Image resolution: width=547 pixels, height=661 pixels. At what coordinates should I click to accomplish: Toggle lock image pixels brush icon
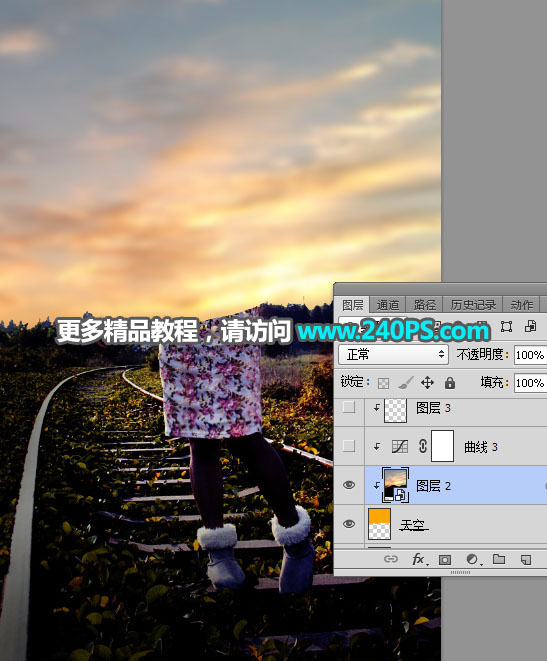pos(405,383)
